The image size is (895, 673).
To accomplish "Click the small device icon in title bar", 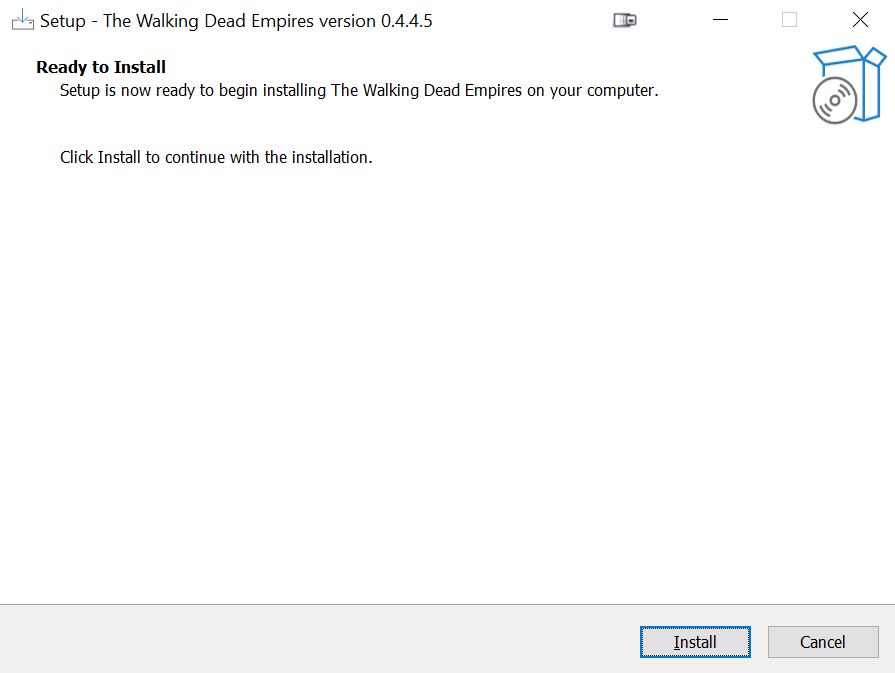I will tap(624, 21).
